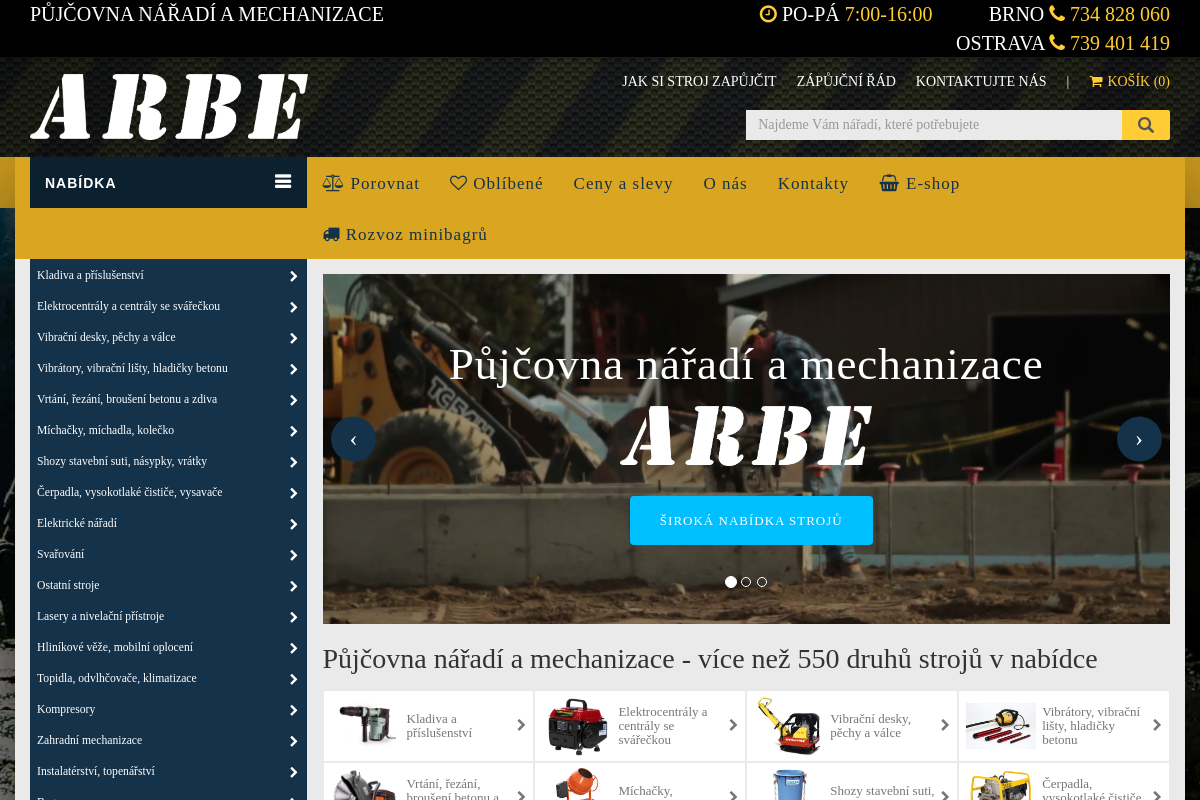Viewport: 1200px width, 800px height.
Task: Click the ARBE logo in header
Action: pyautogui.click(x=169, y=106)
